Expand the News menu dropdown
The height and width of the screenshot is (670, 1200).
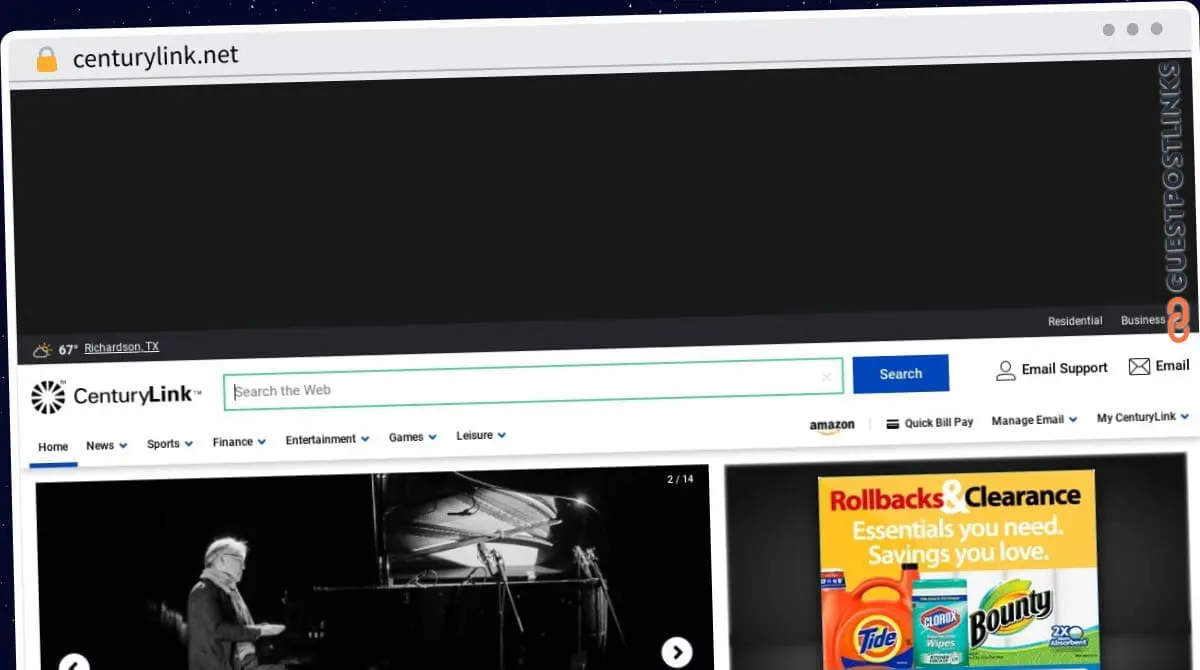click(x=106, y=446)
